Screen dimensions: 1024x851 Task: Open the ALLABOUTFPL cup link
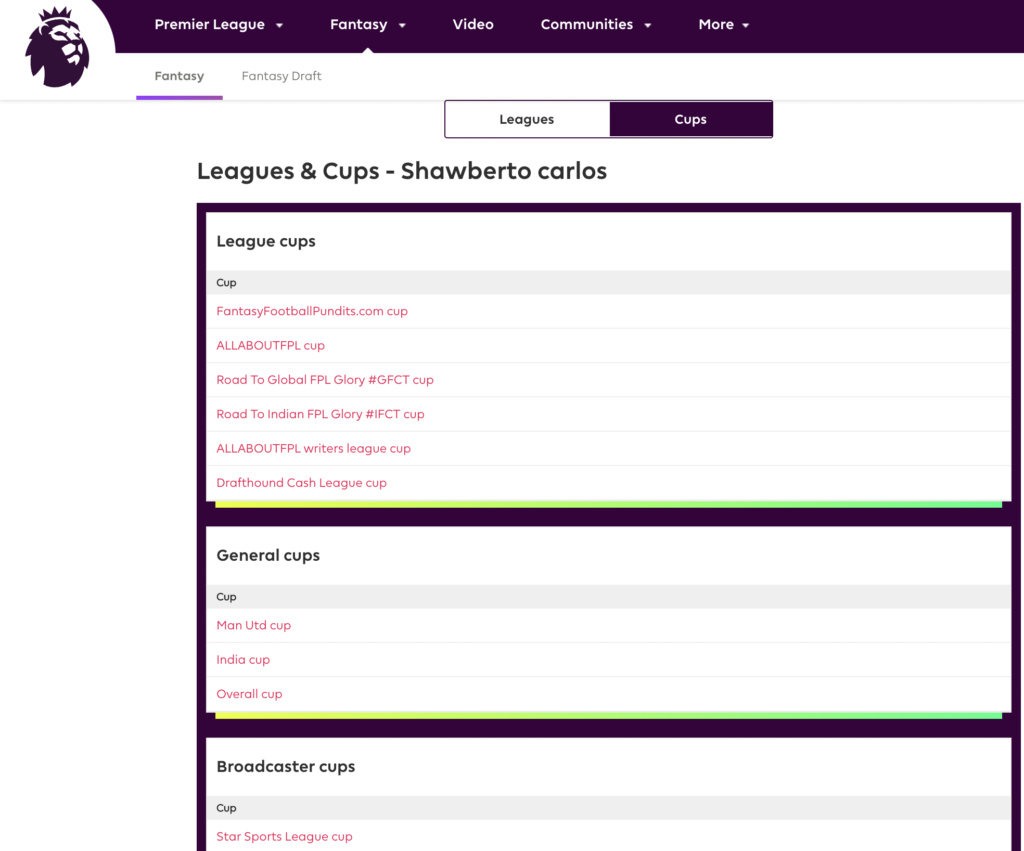tap(270, 345)
